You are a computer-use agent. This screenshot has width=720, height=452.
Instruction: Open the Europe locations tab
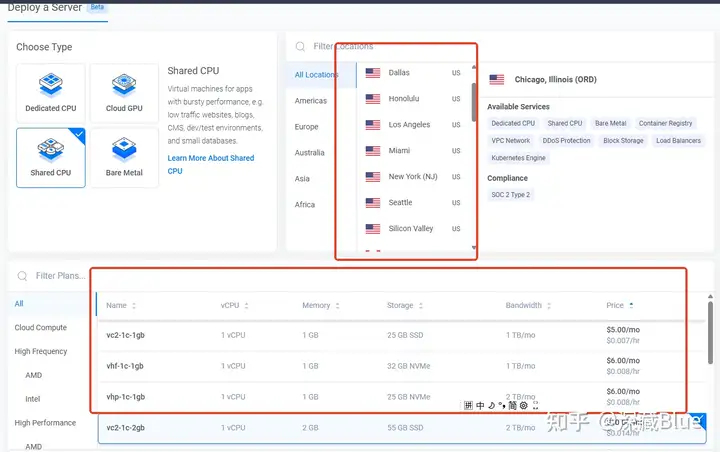306,127
